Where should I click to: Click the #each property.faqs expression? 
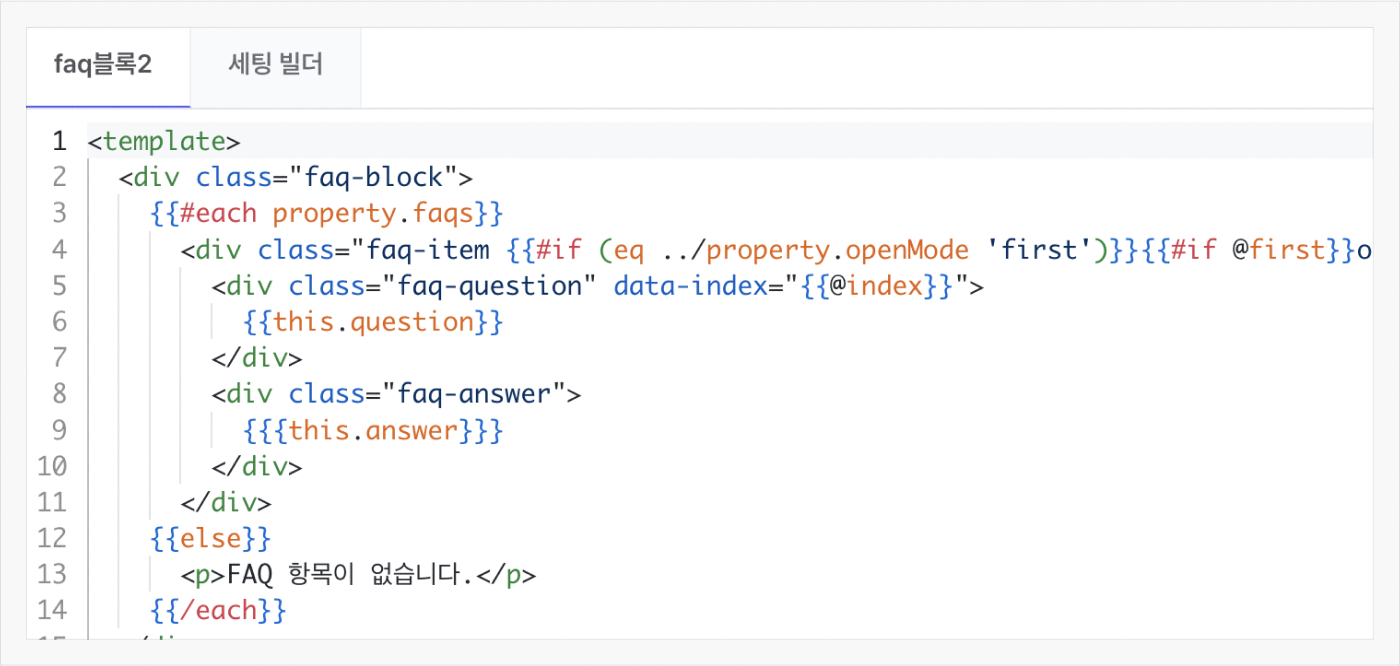point(327,213)
